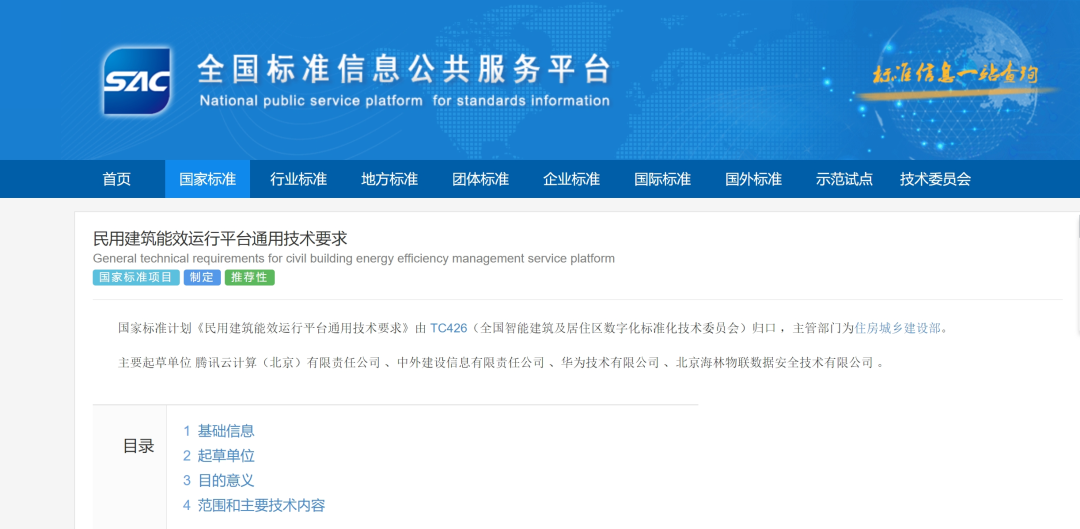
Task: Click the blue 制定 tag
Action: click(x=202, y=277)
